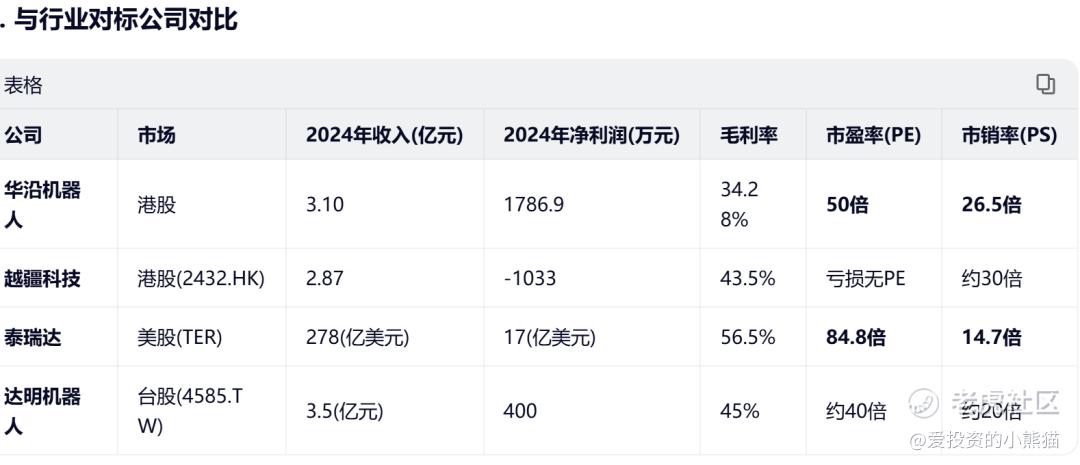Click the 26.5倍 PS value

point(991,205)
